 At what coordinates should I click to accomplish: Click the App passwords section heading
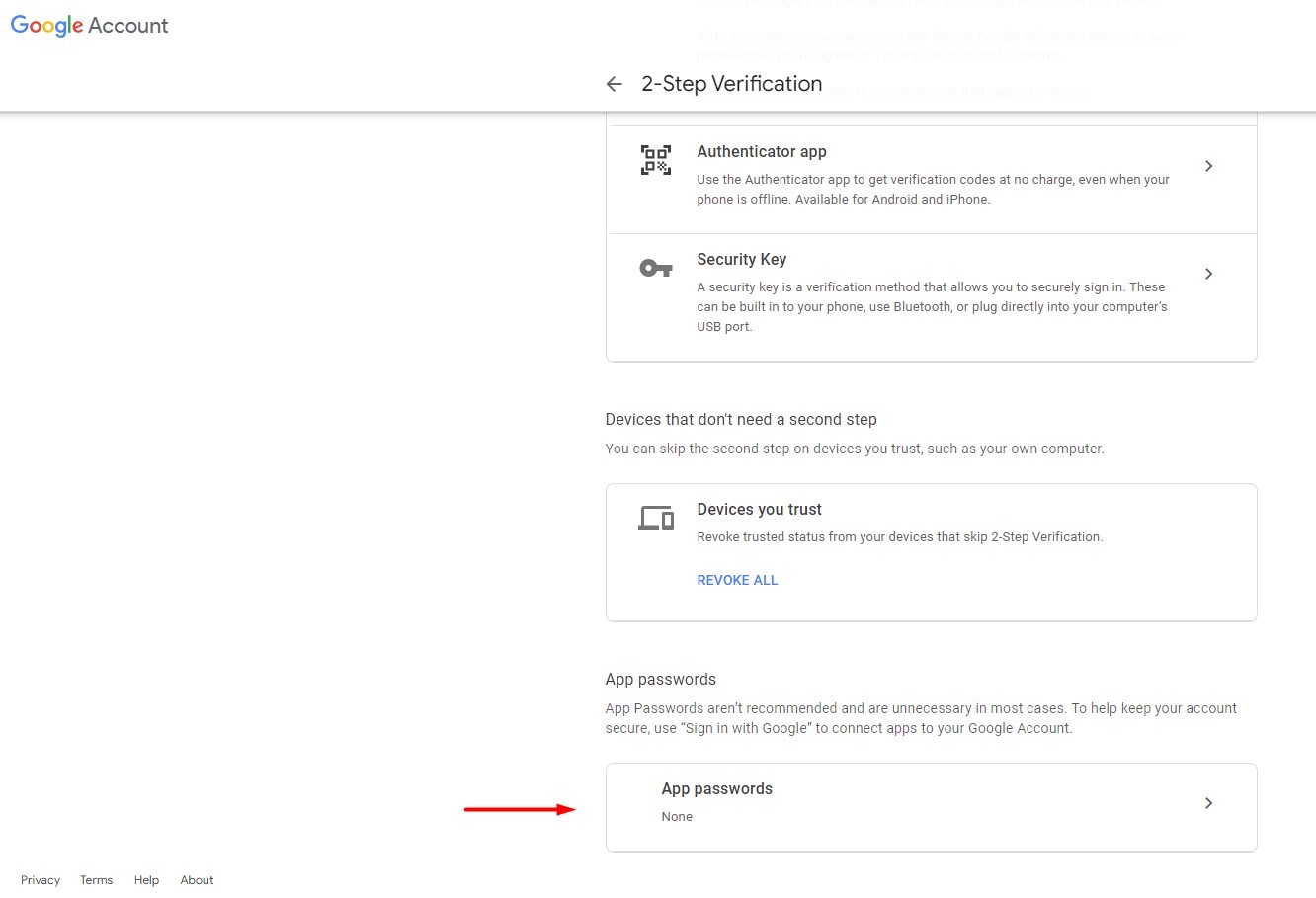click(x=661, y=679)
